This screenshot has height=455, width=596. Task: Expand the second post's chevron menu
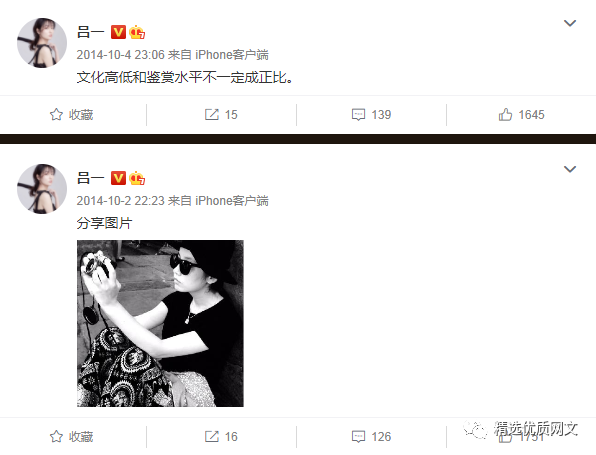coord(570,169)
